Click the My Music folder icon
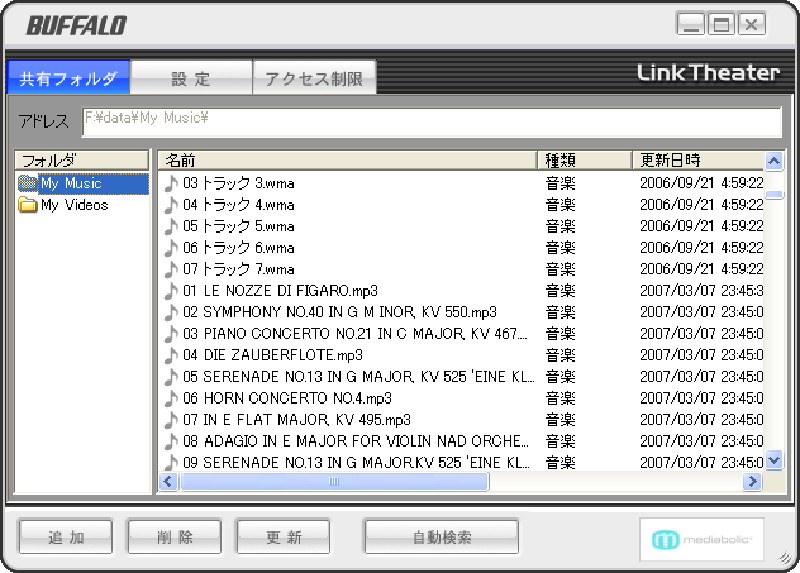 click(x=28, y=183)
